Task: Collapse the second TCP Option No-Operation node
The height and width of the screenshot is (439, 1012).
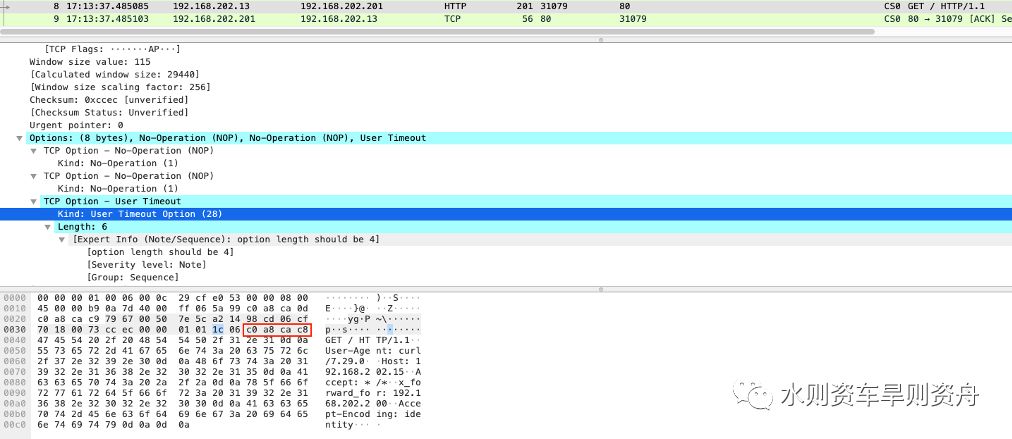Action: (34, 176)
